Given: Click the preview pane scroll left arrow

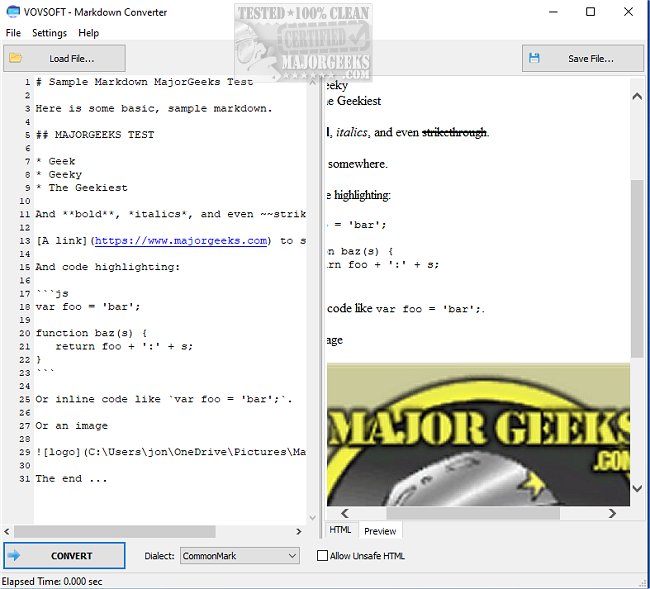Looking at the screenshot, I should tap(344, 513).
